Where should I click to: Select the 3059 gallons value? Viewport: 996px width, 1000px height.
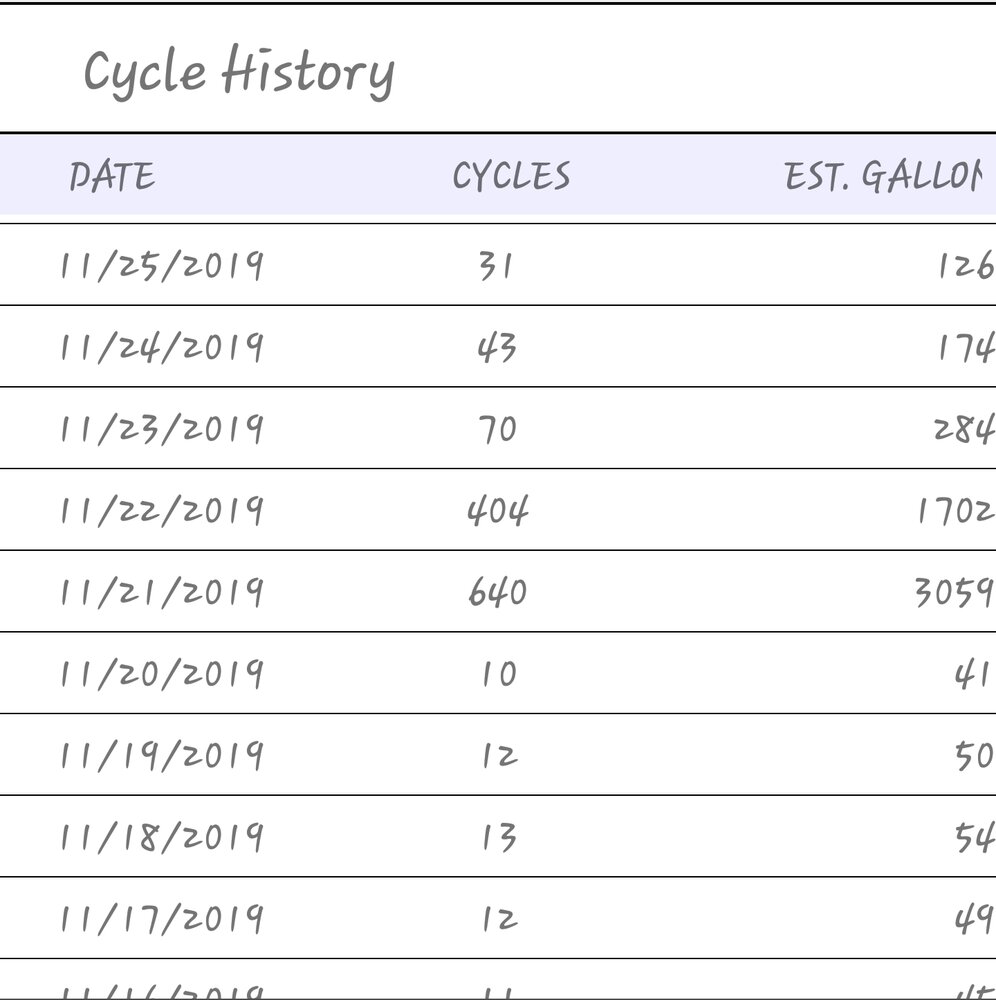point(954,592)
